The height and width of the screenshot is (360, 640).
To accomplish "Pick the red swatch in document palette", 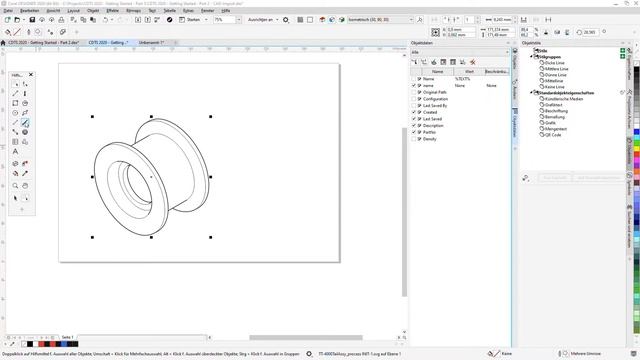I will pyautogui.click(x=41, y=344).
